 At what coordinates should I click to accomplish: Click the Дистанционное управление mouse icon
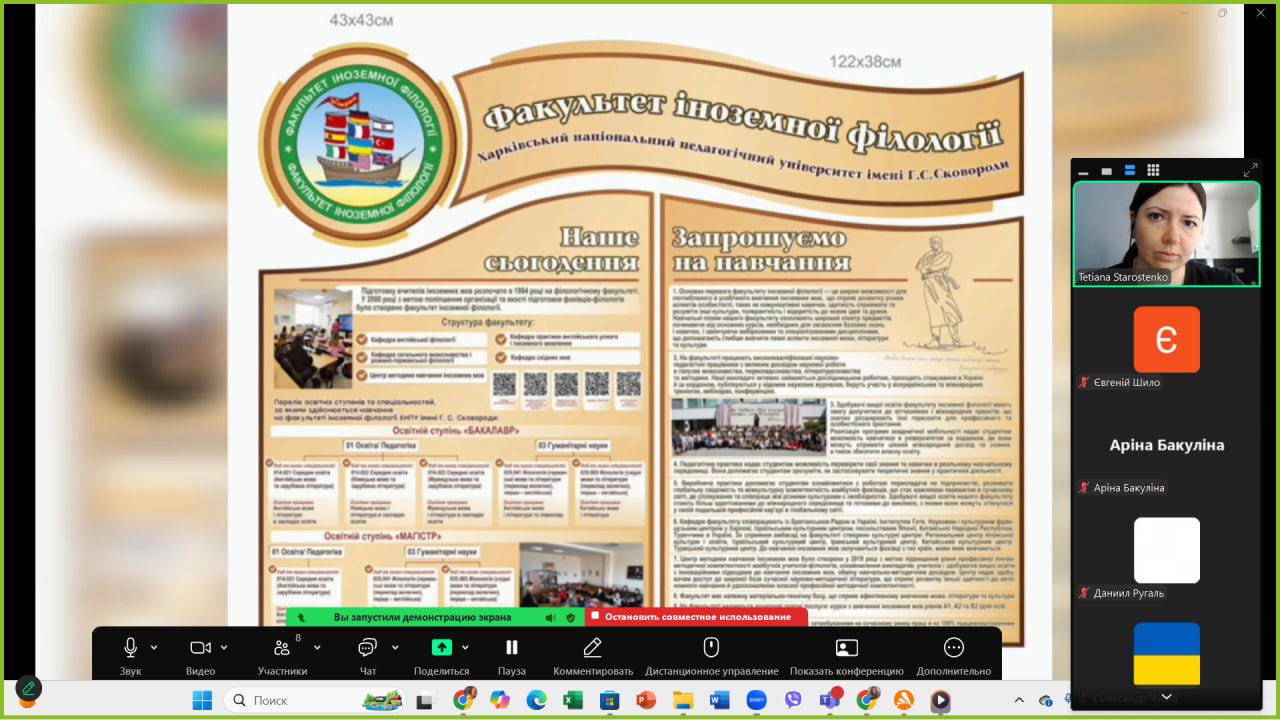point(711,648)
